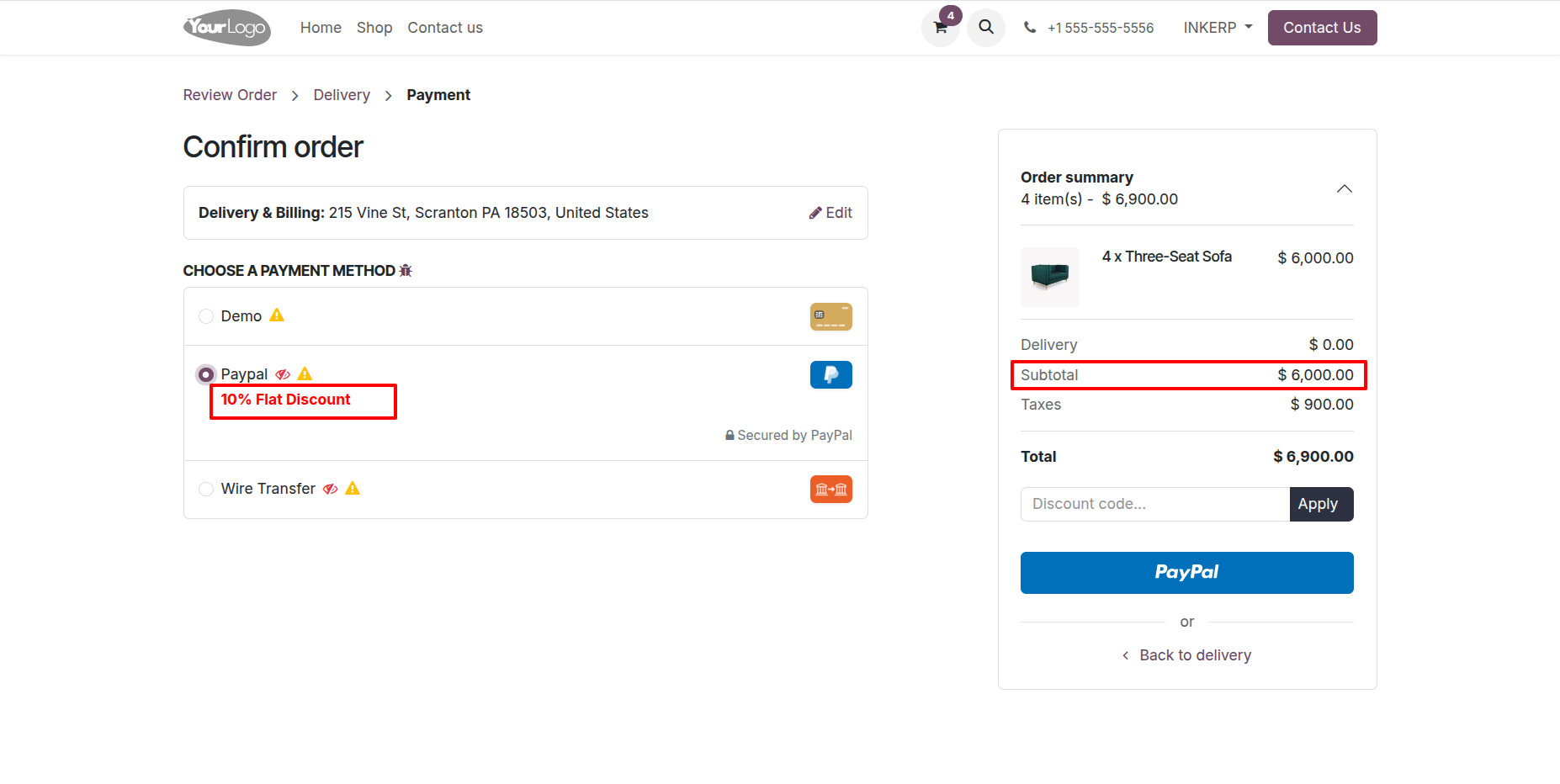Image resolution: width=1560 pixels, height=784 pixels.
Task: Click the Edit address link
Action: pyautogui.click(x=830, y=213)
